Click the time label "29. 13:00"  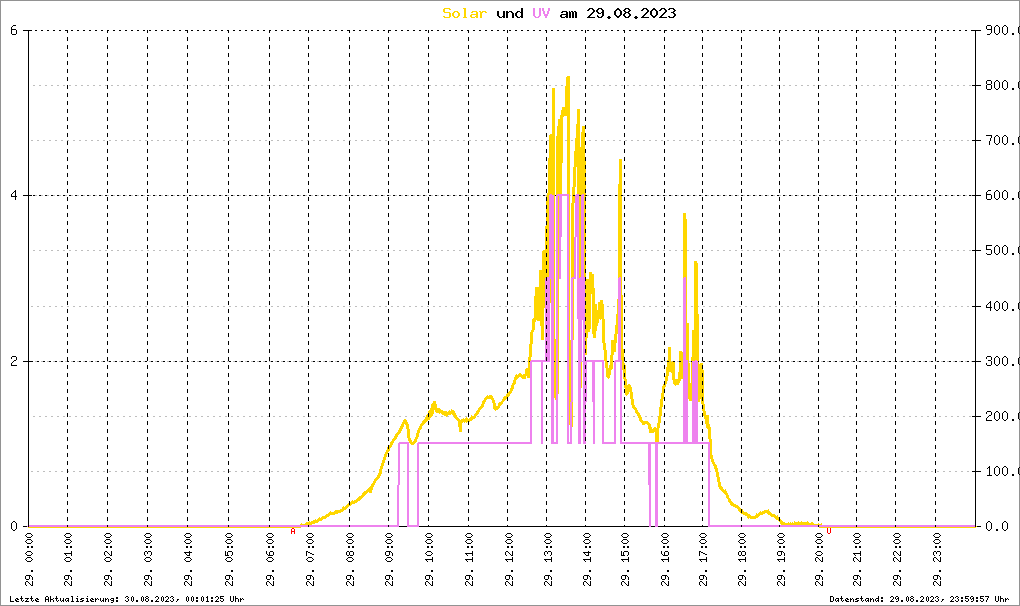(x=547, y=560)
